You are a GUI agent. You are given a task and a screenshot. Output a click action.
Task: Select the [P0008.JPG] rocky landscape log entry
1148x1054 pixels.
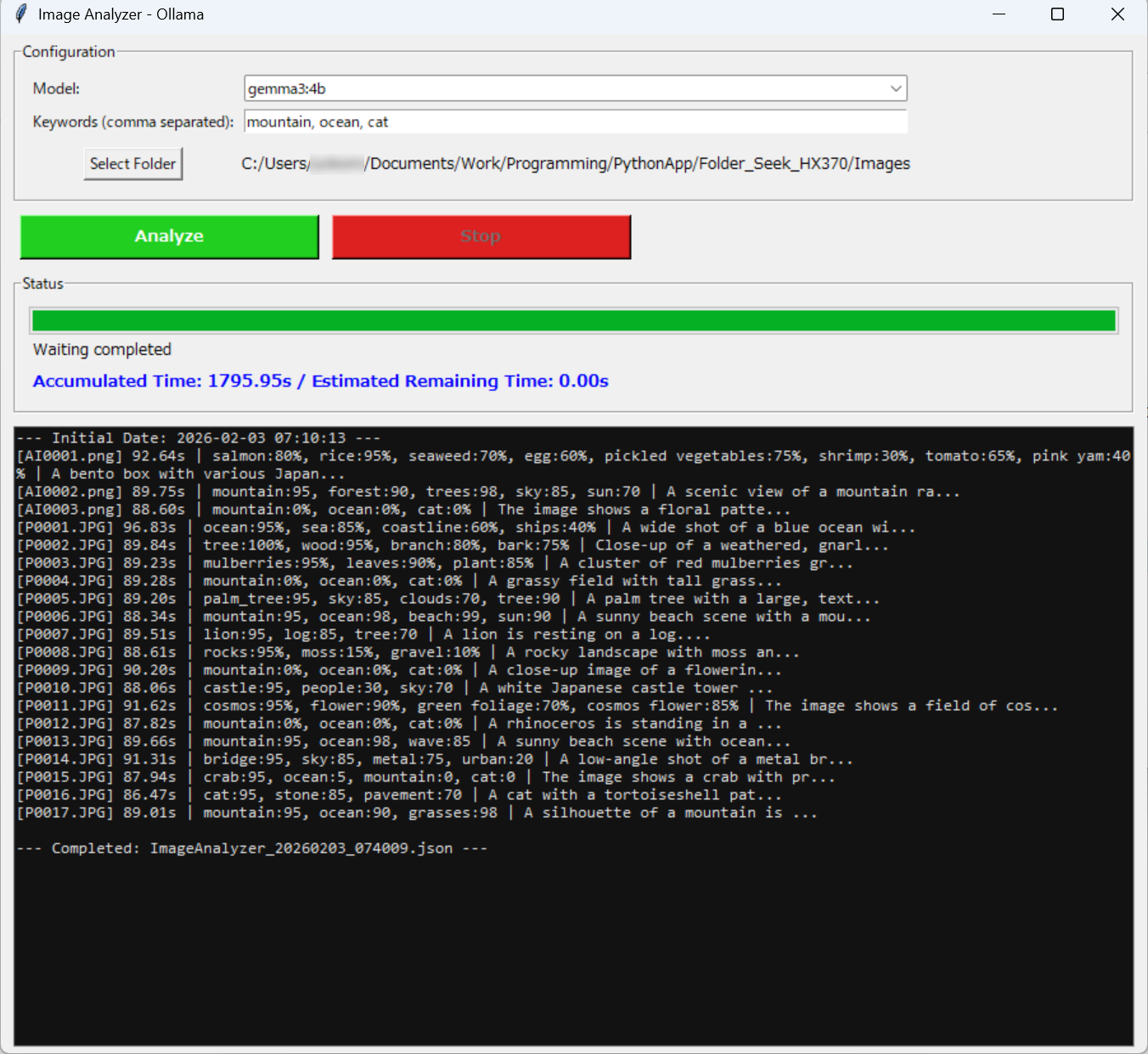tap(408, 652)
